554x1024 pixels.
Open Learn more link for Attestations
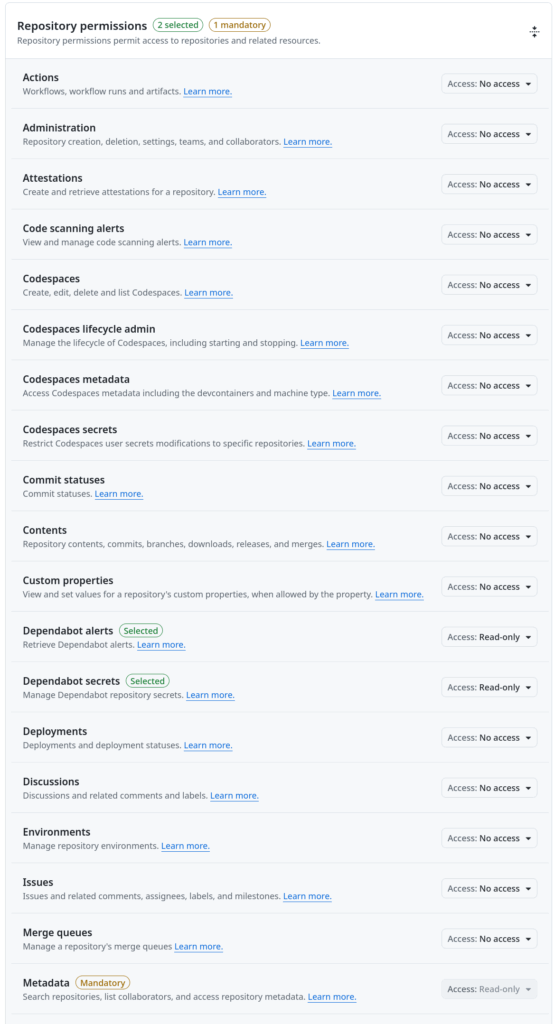pos(242,192)
